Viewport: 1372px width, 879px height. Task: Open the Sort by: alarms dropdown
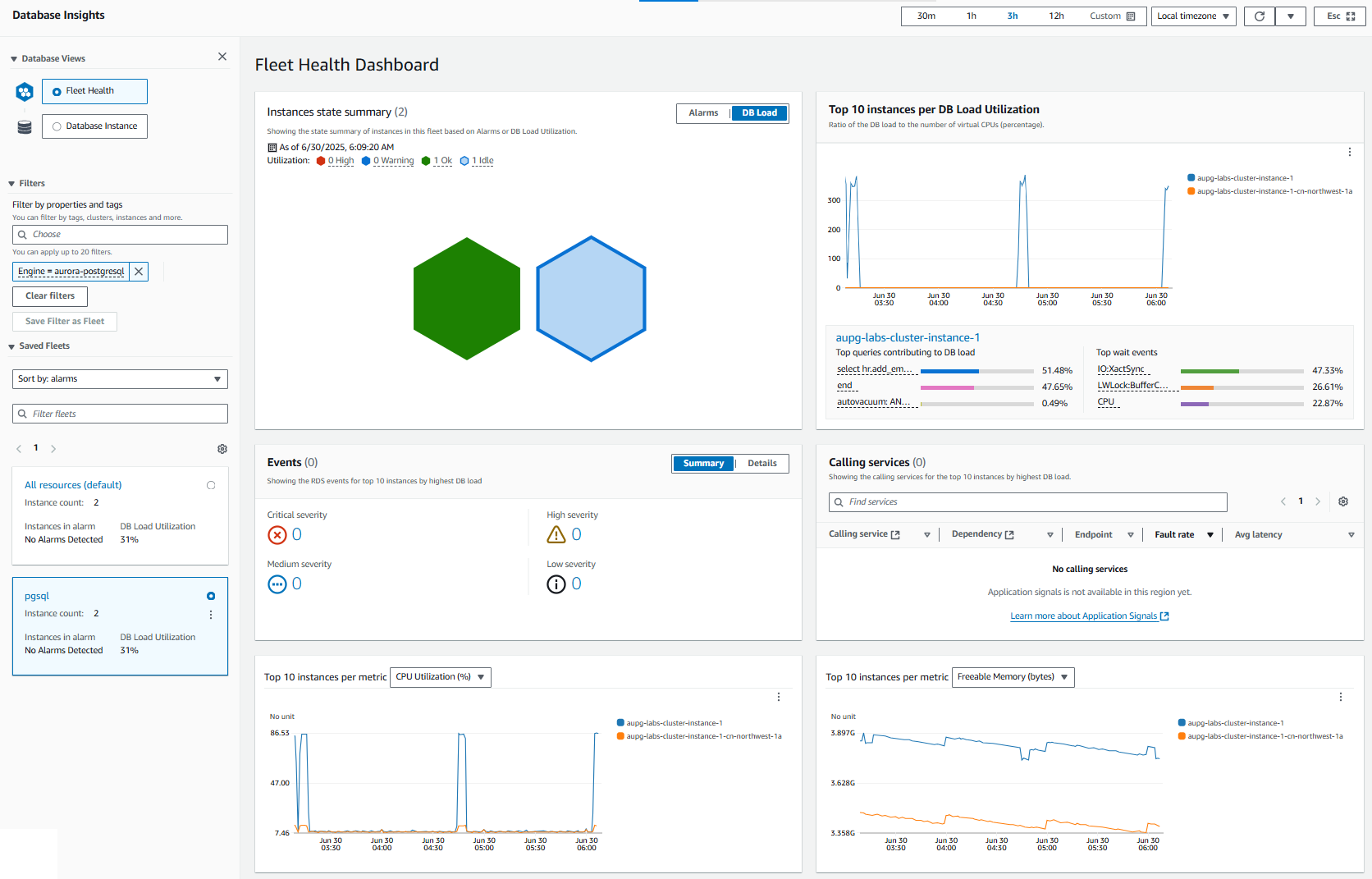[x=120, y=379]
